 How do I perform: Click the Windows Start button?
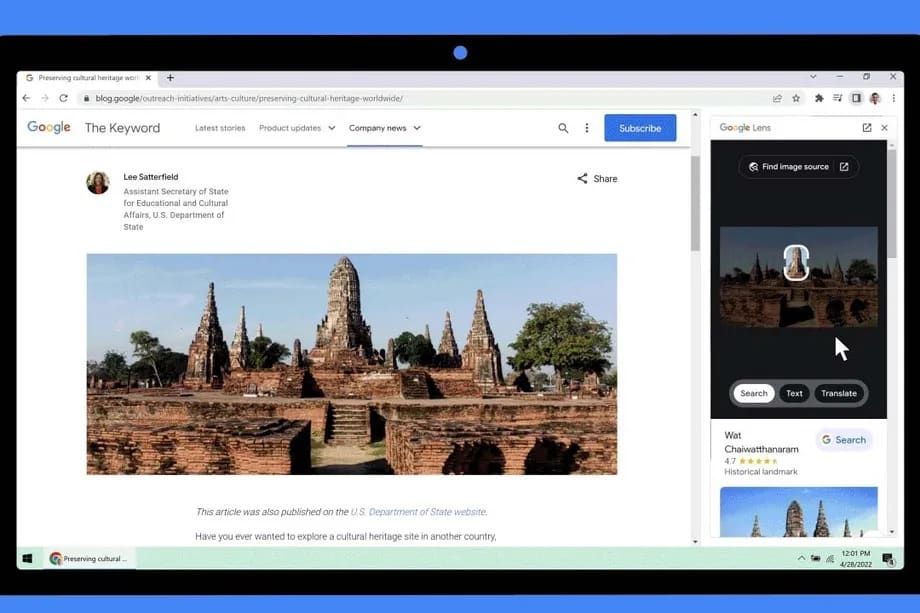(x=27, y=558)
